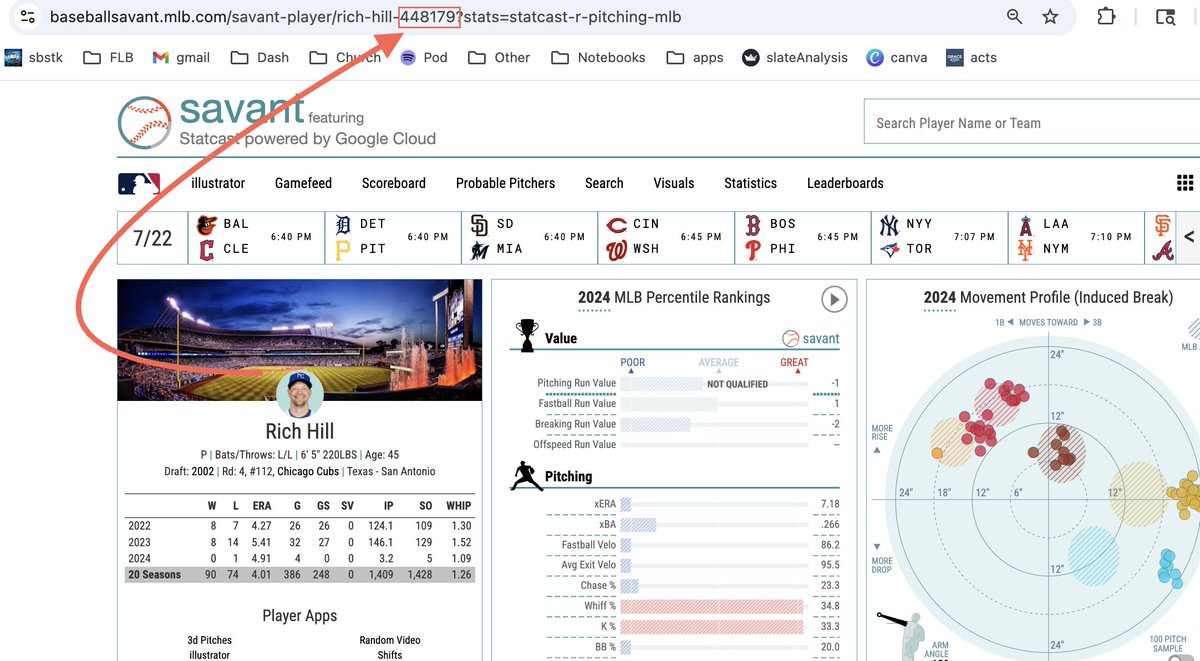The image size is (1200, 661).
Task: Open the Gamefeed menu item
Action: (303, 183)
